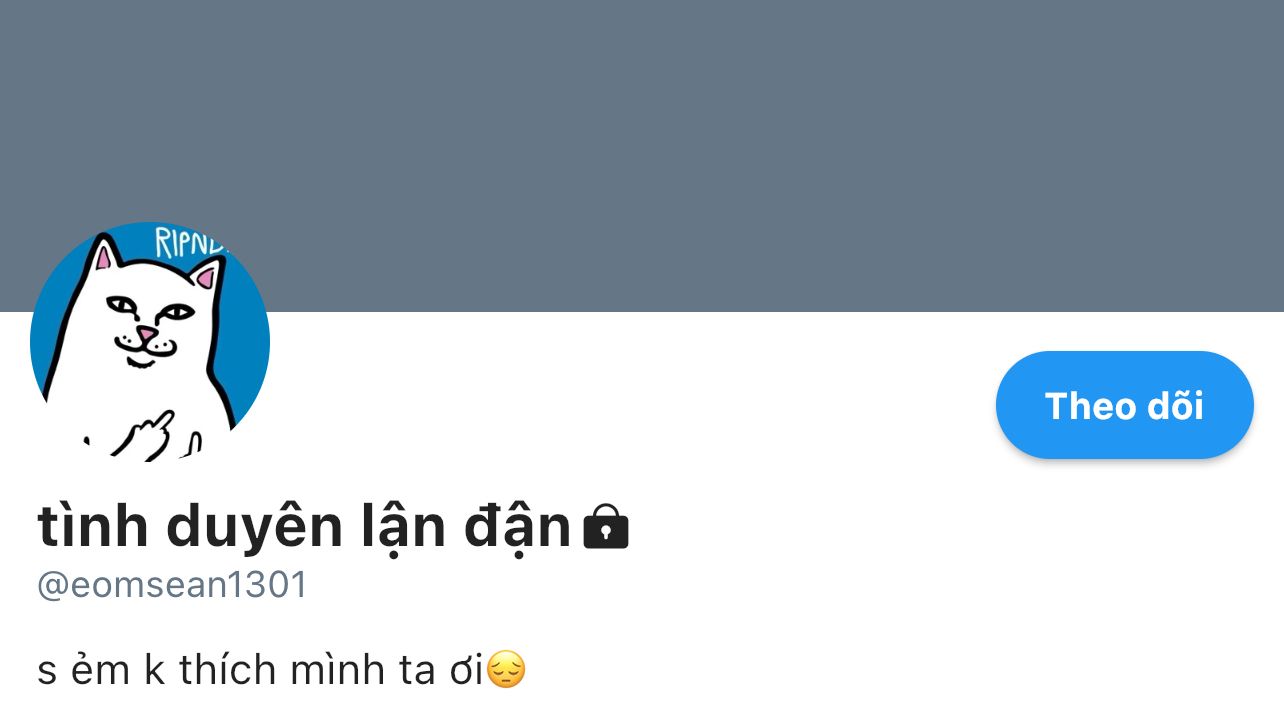1284x725 pixels.
Task: Tap the RIPNDIP text in the avatar
Action: (193, 243)
